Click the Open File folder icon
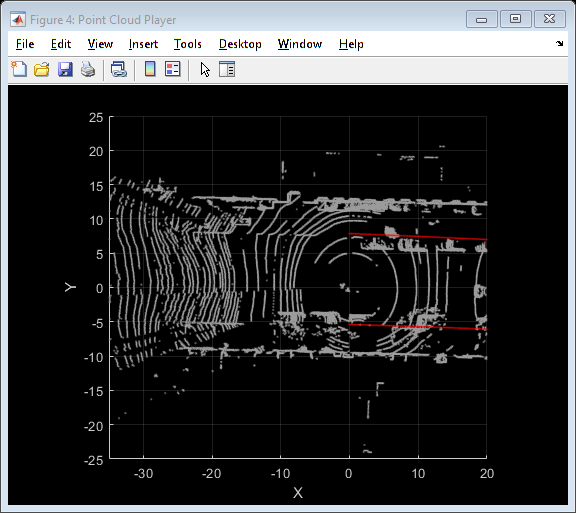Image resolution: width=576 pixels, height=513 pixels. point(42,69)
